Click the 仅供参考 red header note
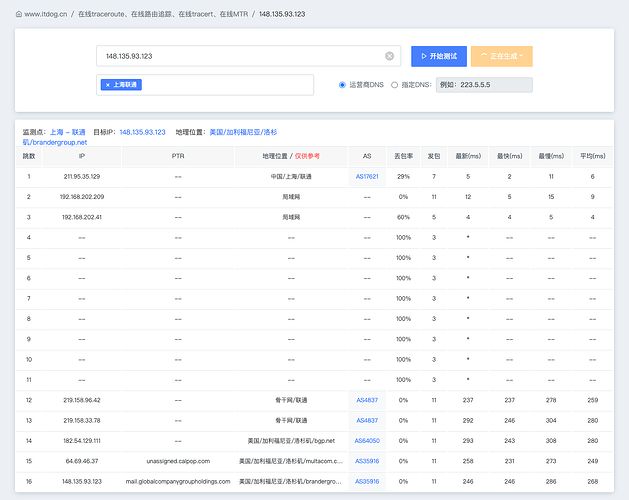 307,156
